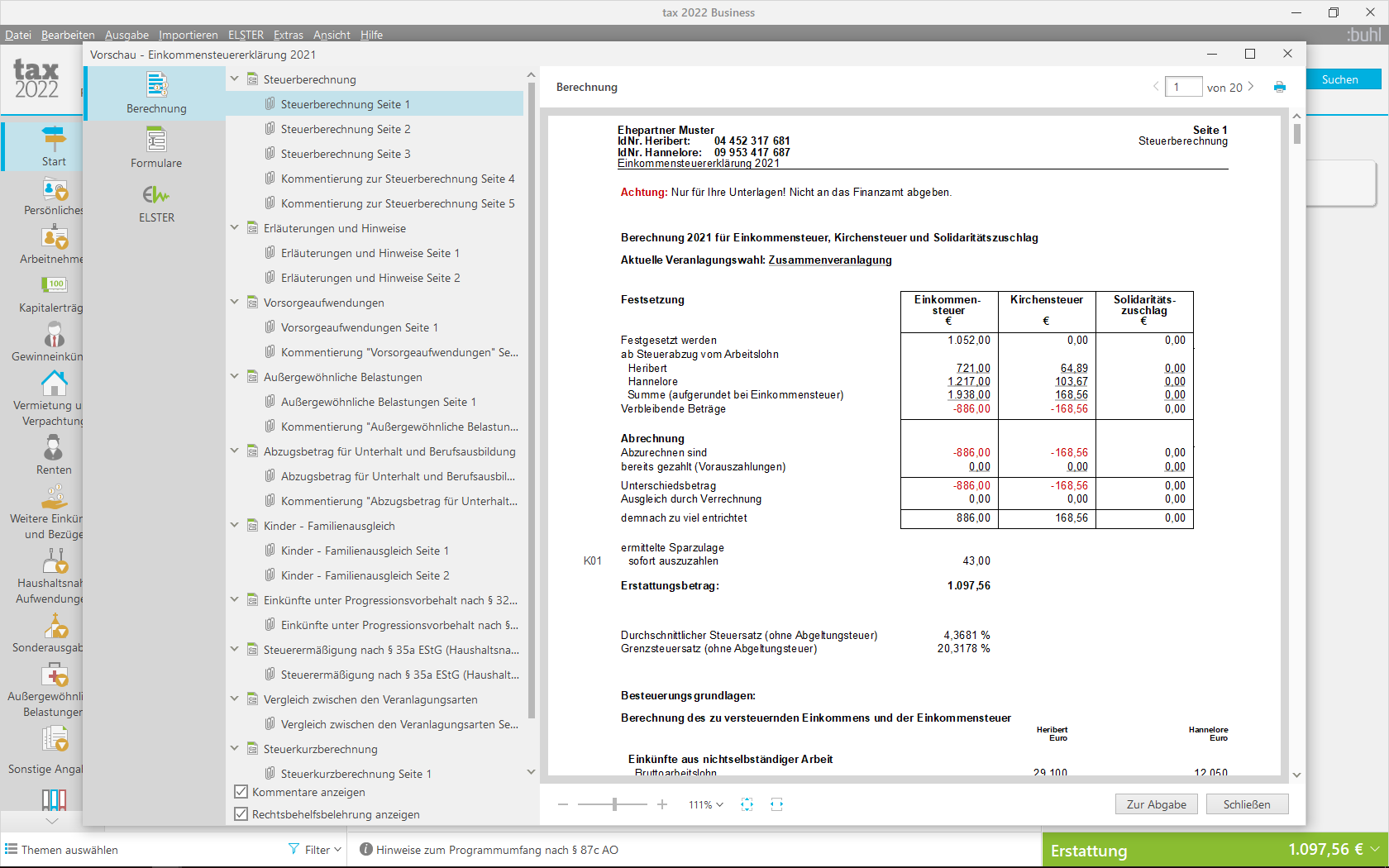Expand the Erstattung amount chevron
1389x868 pixels.
1375,849
